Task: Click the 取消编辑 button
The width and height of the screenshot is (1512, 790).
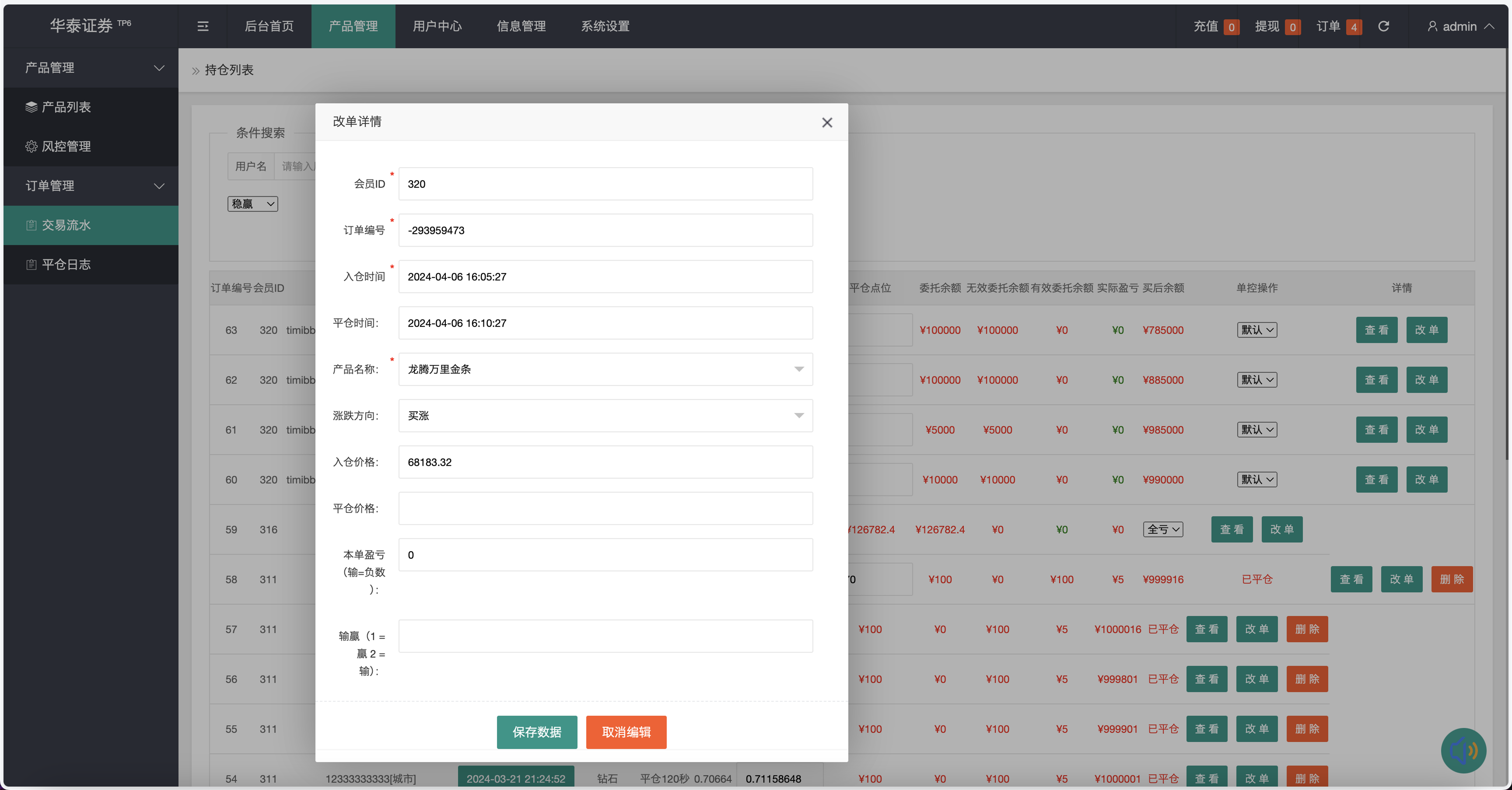Action: point(626,732)
